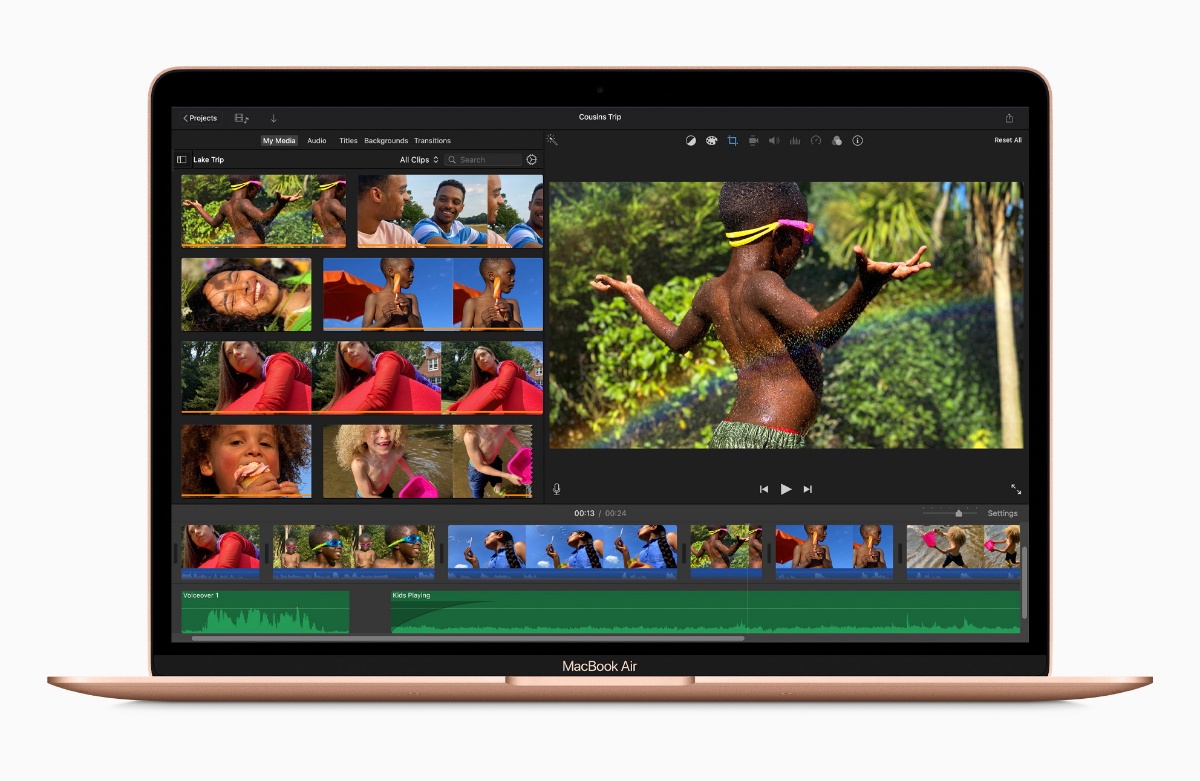Image resolution: width=1200 pixels, height=781 pixels.
Task: Go back to Projects
Action: pyautogui.click(x=200, y=118)
